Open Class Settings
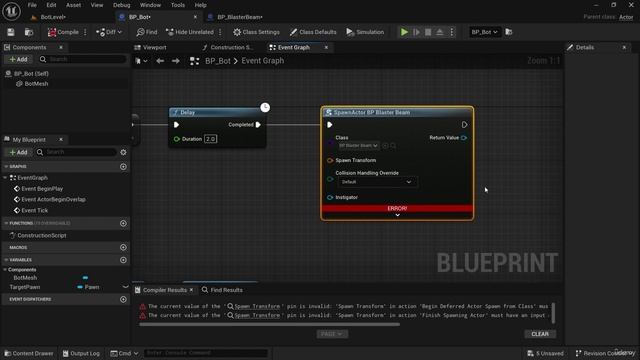The width and height of the screenshot is (640, 360). click(256, 32)
